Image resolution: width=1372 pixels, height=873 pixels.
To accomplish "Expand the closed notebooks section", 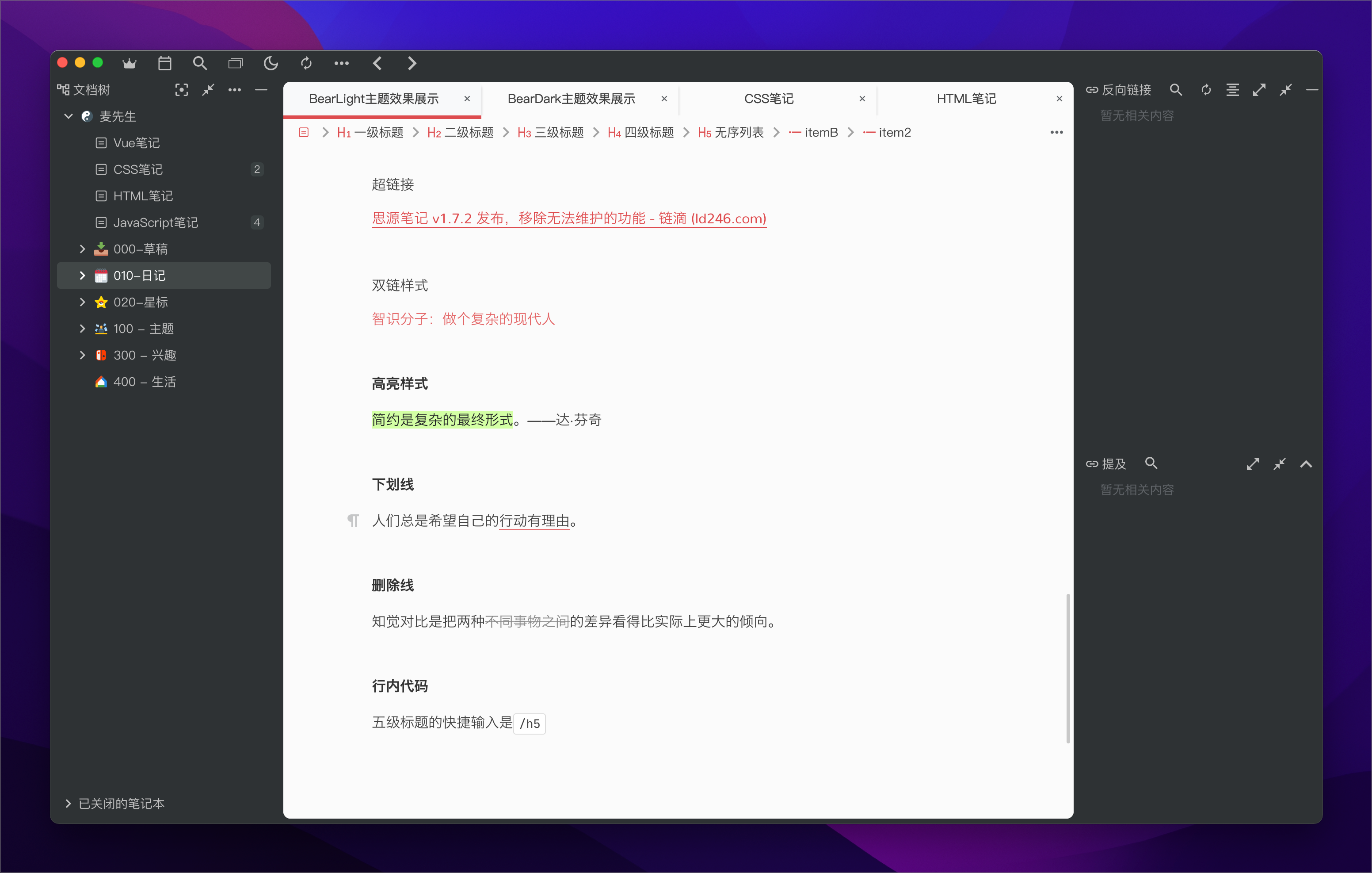I will 69,803.
